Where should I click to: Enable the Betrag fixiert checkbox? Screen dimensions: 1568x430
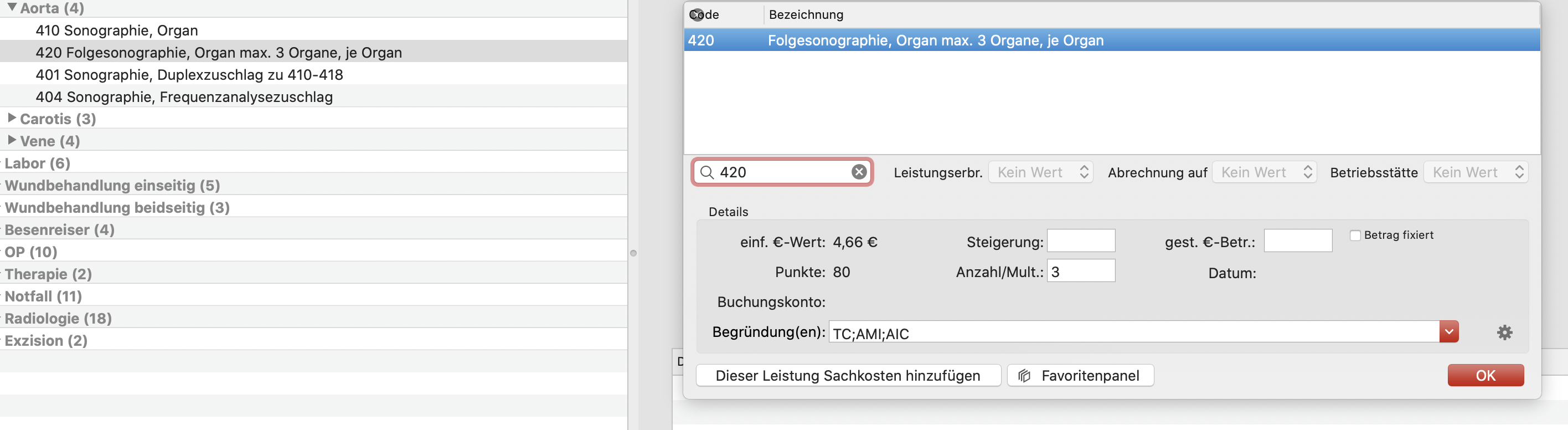click(1354, 236)
